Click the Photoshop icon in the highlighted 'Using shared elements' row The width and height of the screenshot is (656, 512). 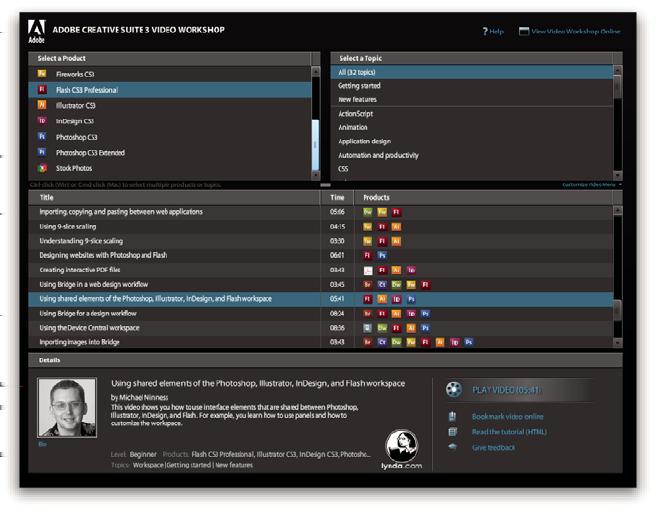(411, 299)
